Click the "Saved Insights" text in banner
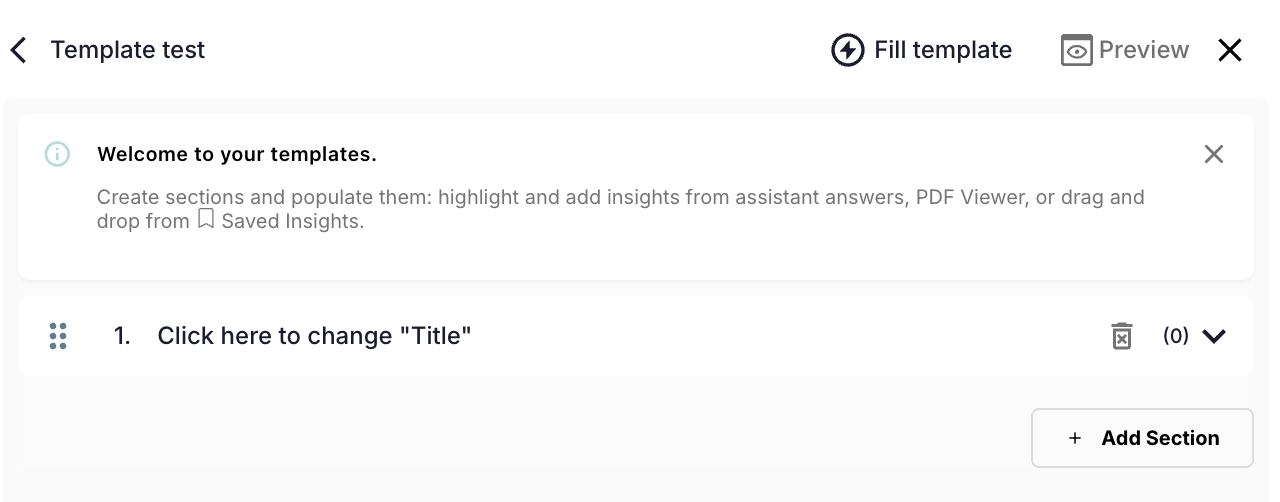Viewport: 1280px width, 502px height. coord(292,221)
